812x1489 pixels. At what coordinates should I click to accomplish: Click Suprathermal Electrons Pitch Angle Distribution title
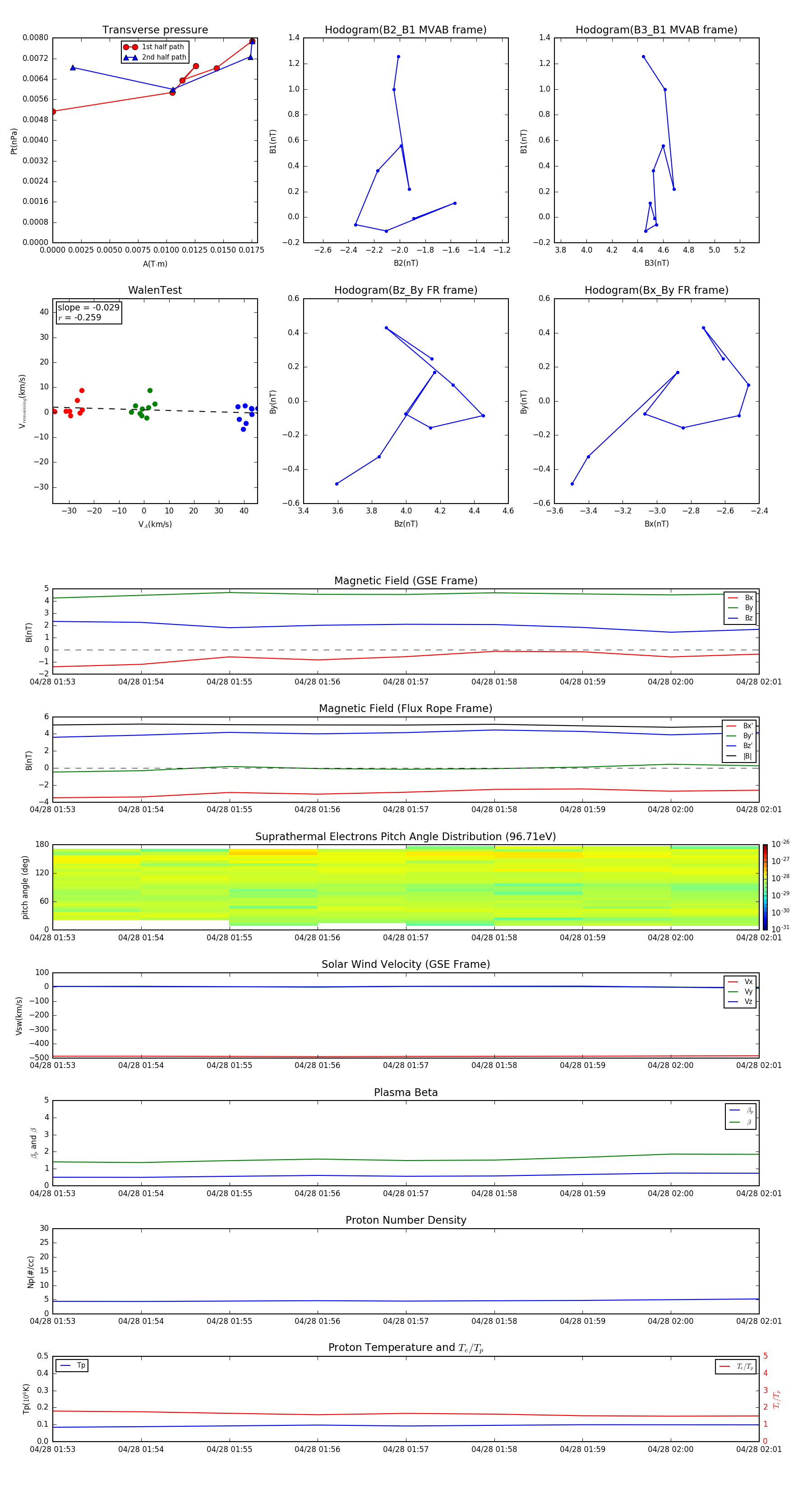[406, 837]
